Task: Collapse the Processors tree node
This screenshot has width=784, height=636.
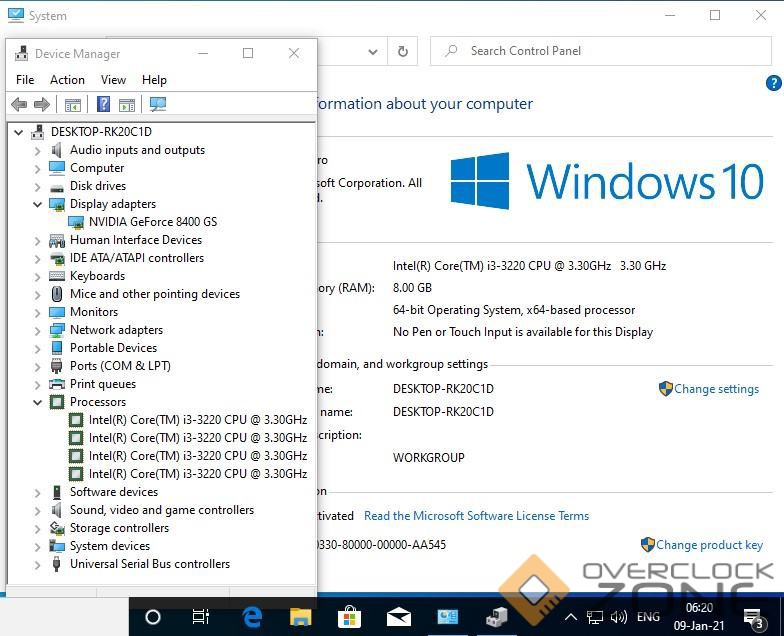Action: coord(38,402)
